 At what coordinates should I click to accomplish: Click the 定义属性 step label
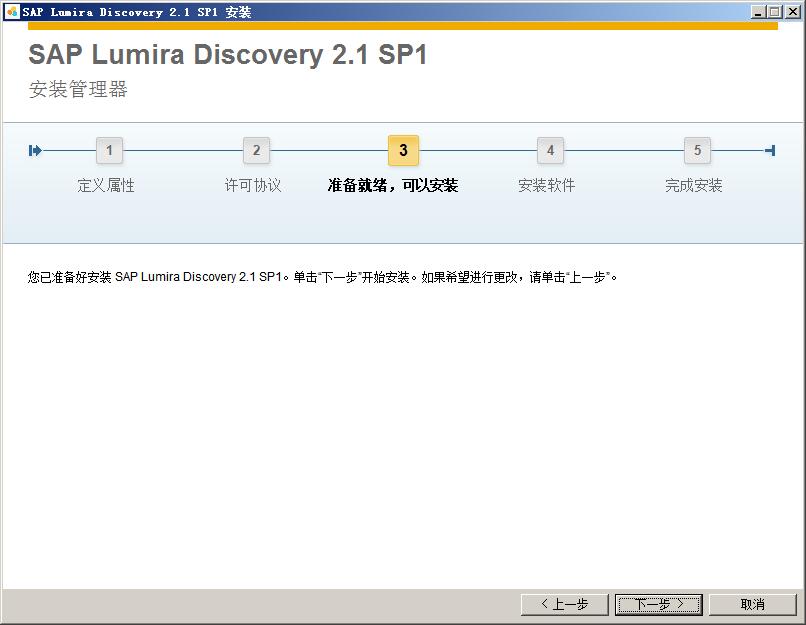pos(106,185)
